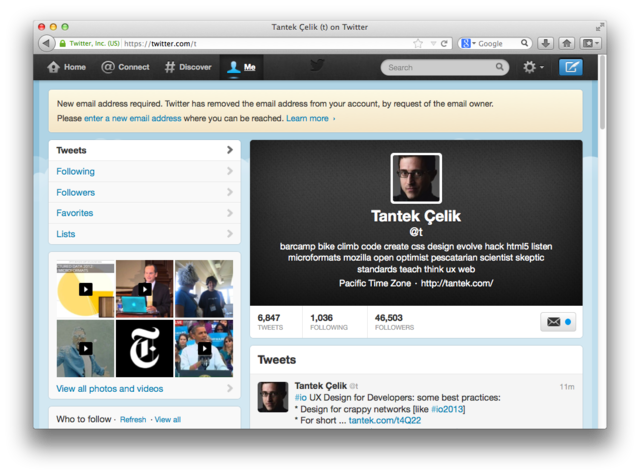
Task: Open the #io hashtag in tweet
Action: (x=300, y=397)
